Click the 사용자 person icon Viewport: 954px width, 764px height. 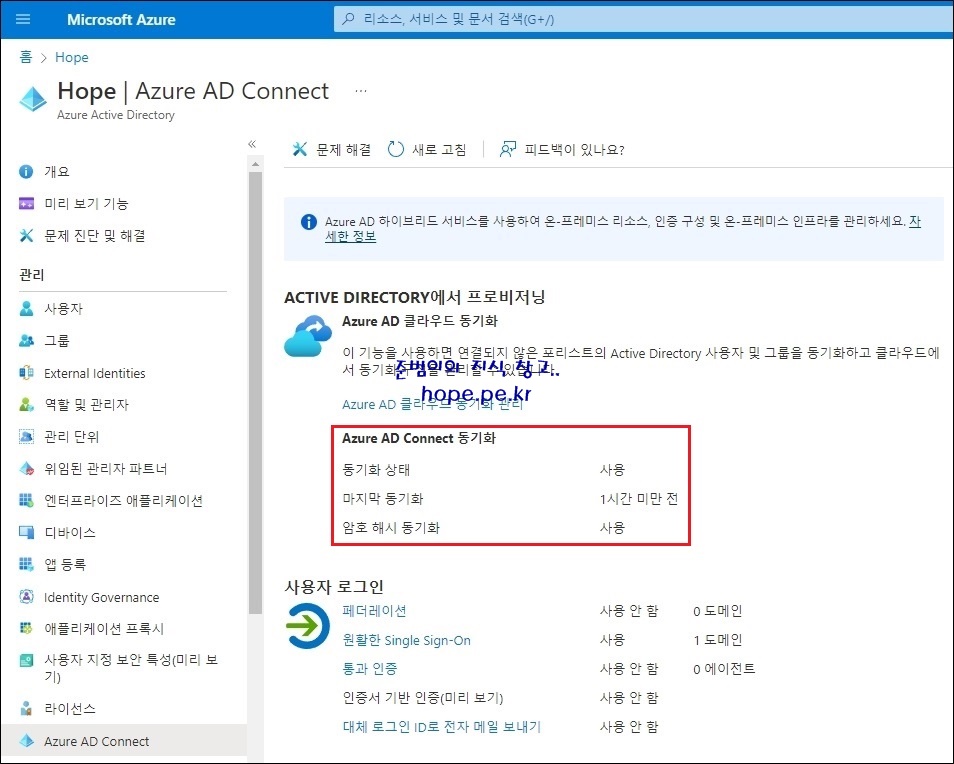[26, 308]
